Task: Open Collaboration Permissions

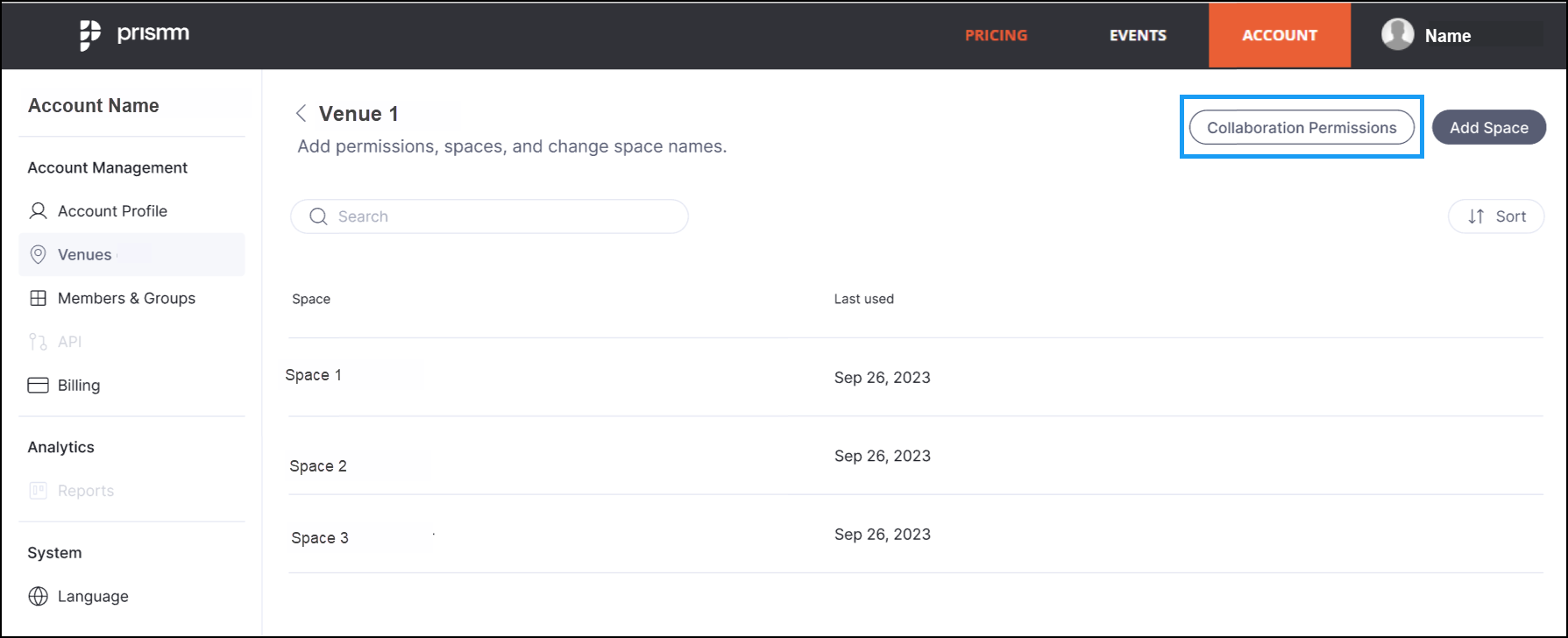Action: point(1302,128)
